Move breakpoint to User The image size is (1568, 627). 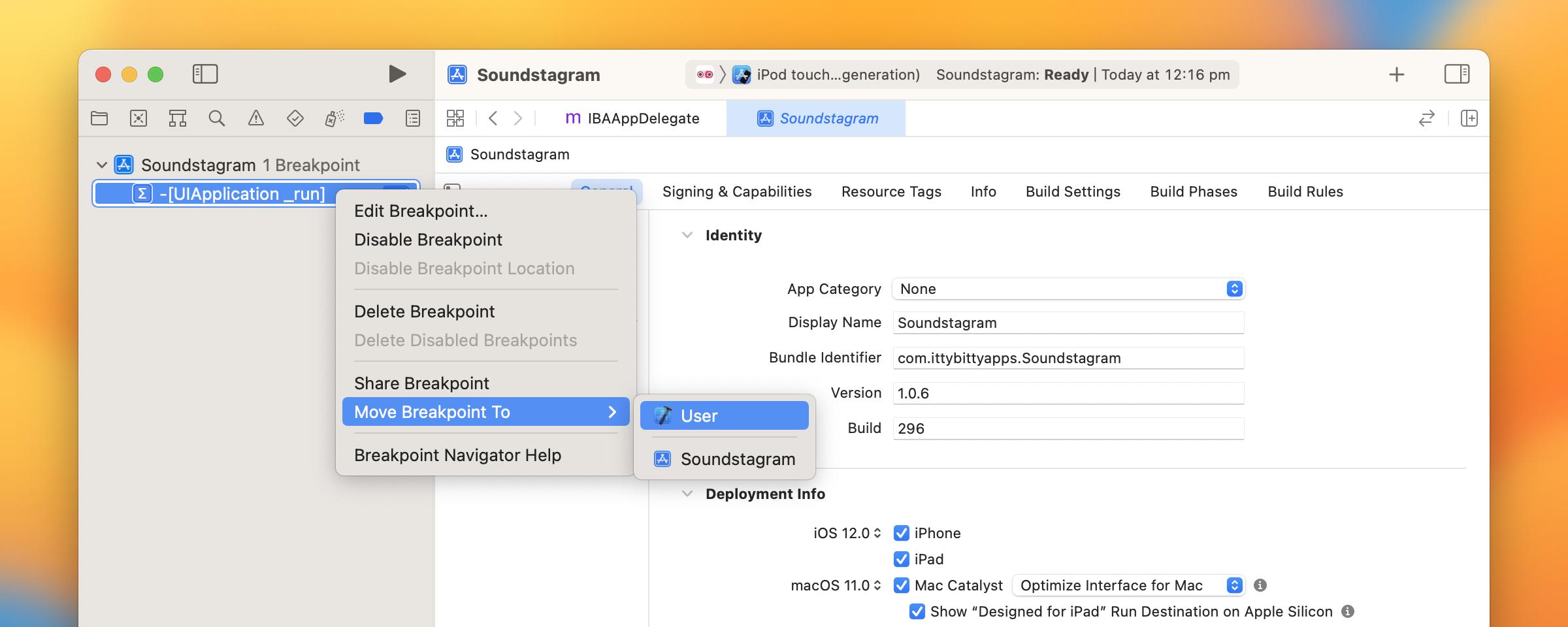coord(725,415)
